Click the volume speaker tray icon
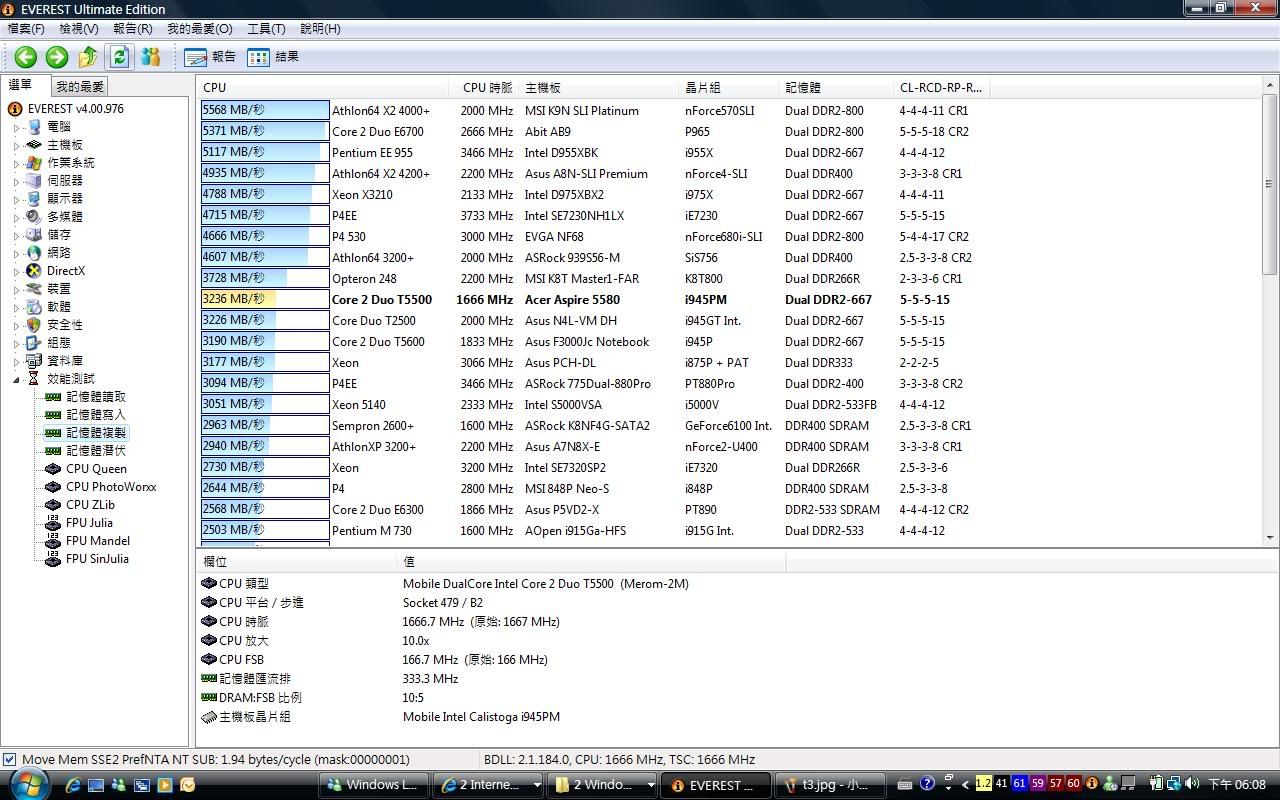 click(1191, 784)
